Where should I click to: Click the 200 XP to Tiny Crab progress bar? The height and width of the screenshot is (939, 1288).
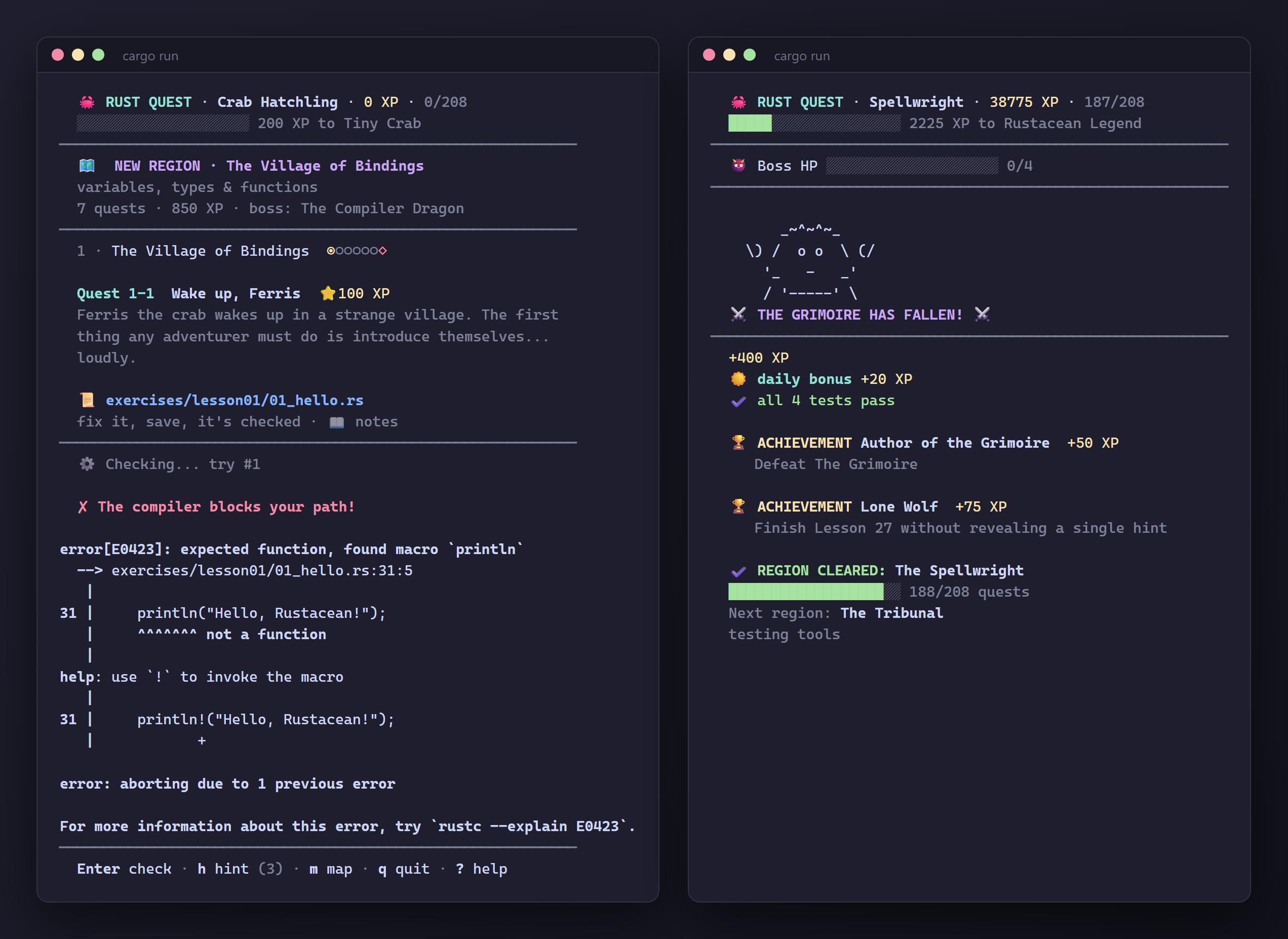click(163, 124)
